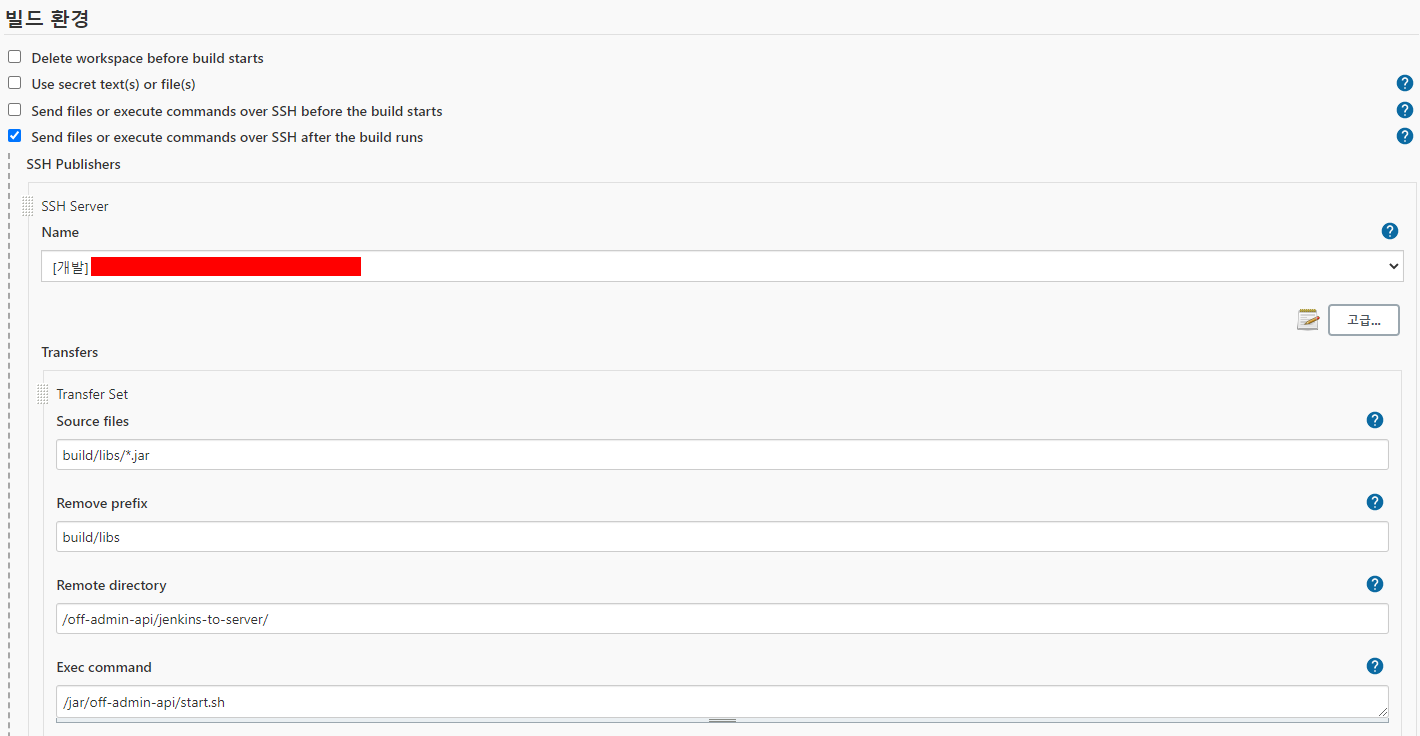This screenshot has height=736, width=1420.
Task: Enable Use secret text(s) or file(s)
Action: 14,83
